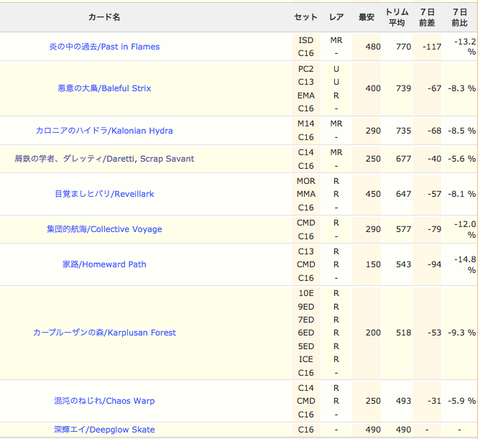Select the -13.2 % change value

point(465,47)
